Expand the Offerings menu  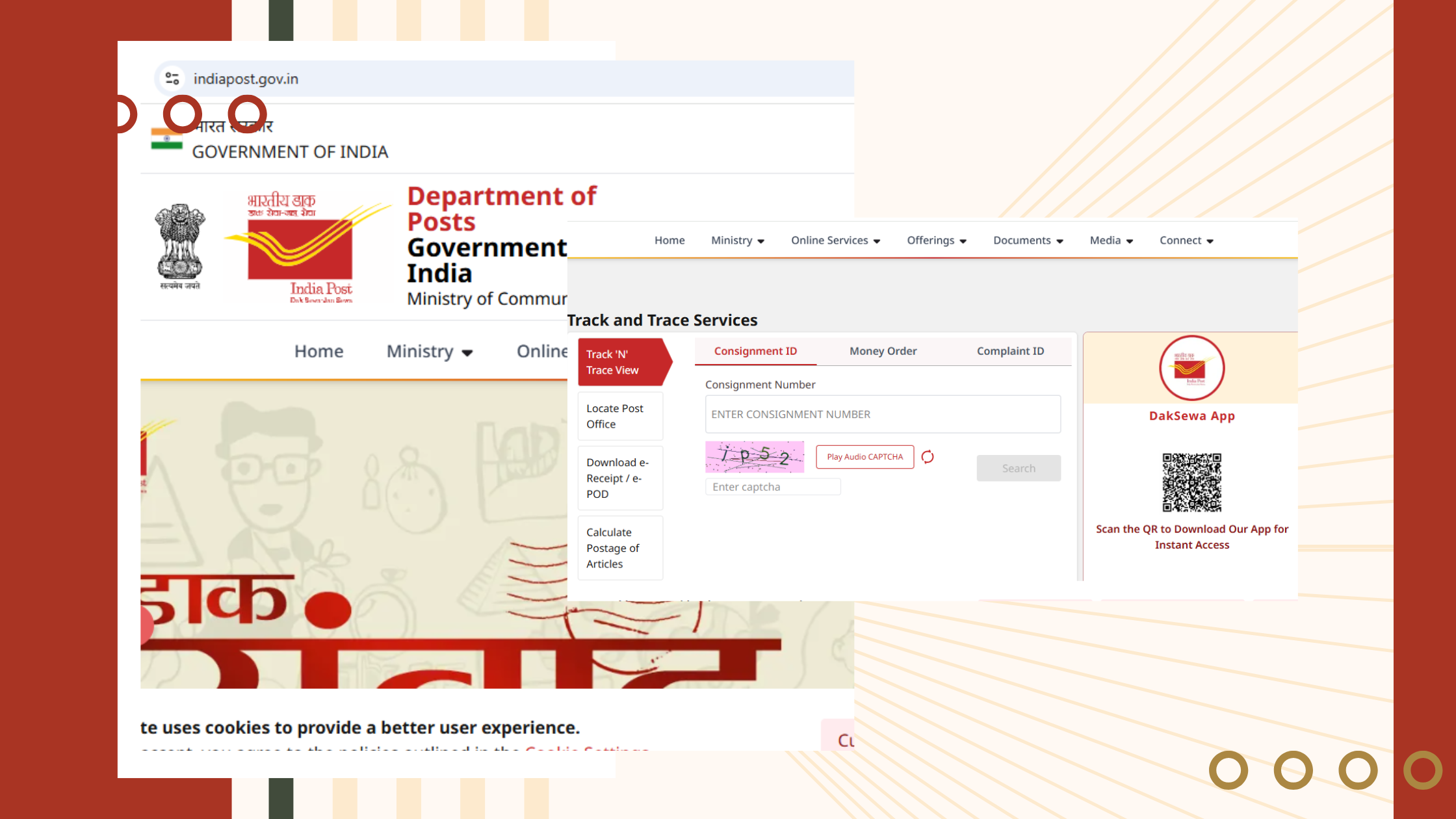(x=937, y=240)
